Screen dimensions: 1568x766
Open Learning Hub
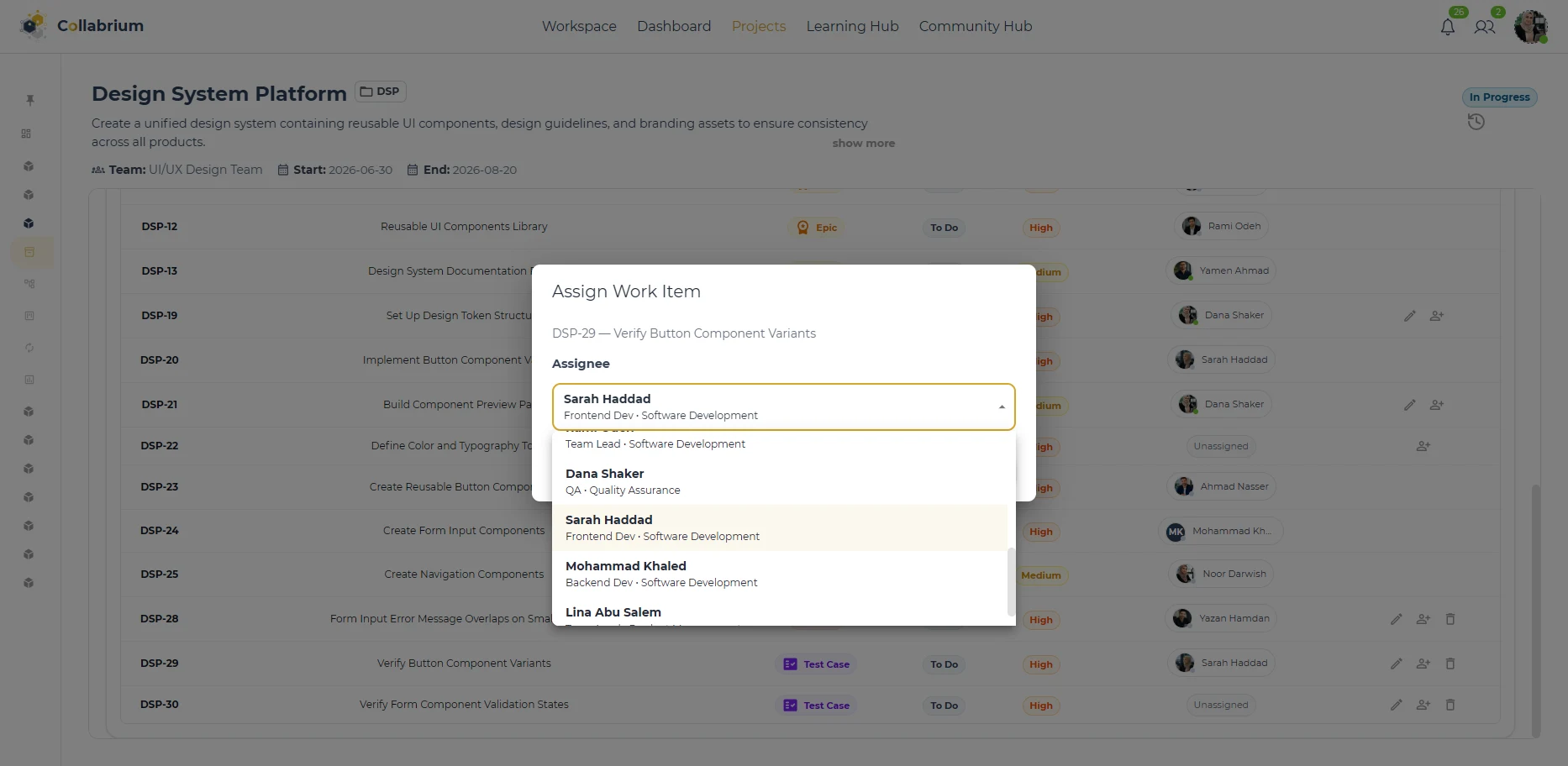852,26
